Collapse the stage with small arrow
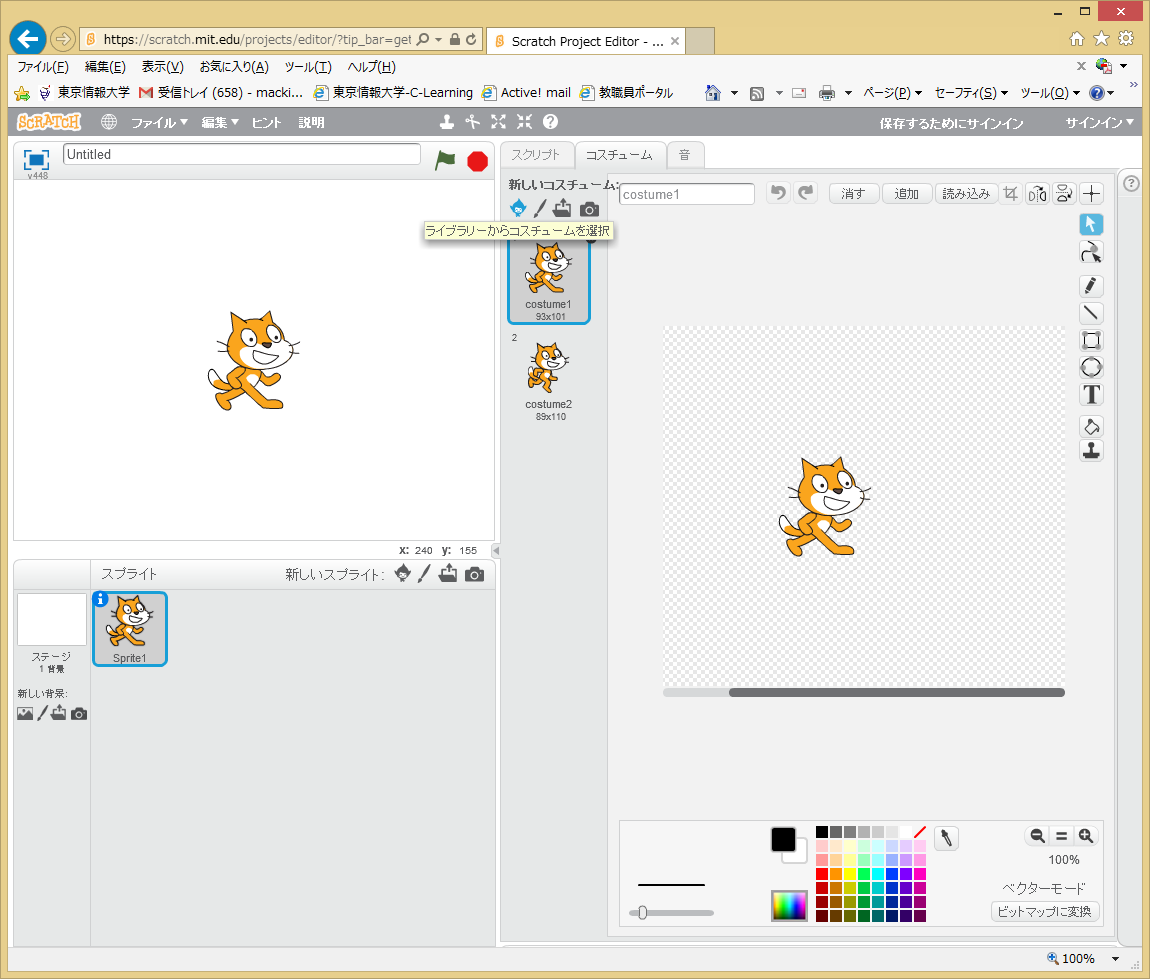This screenshot has width=1150, height=979. pyautogui.click(x=496, y=551)
